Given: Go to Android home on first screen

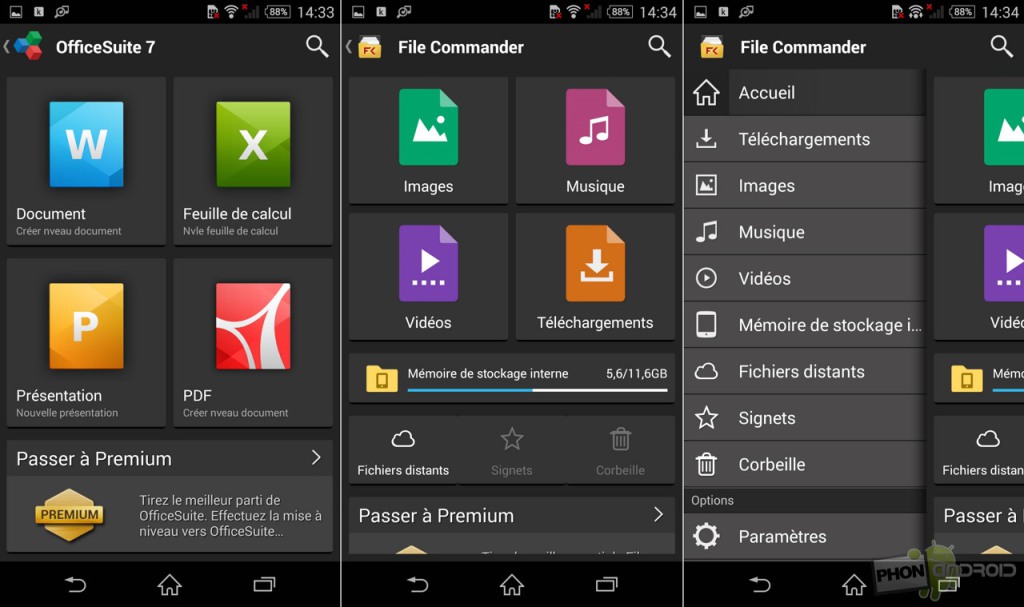Looking at the screenshot, I should [169, 584].
